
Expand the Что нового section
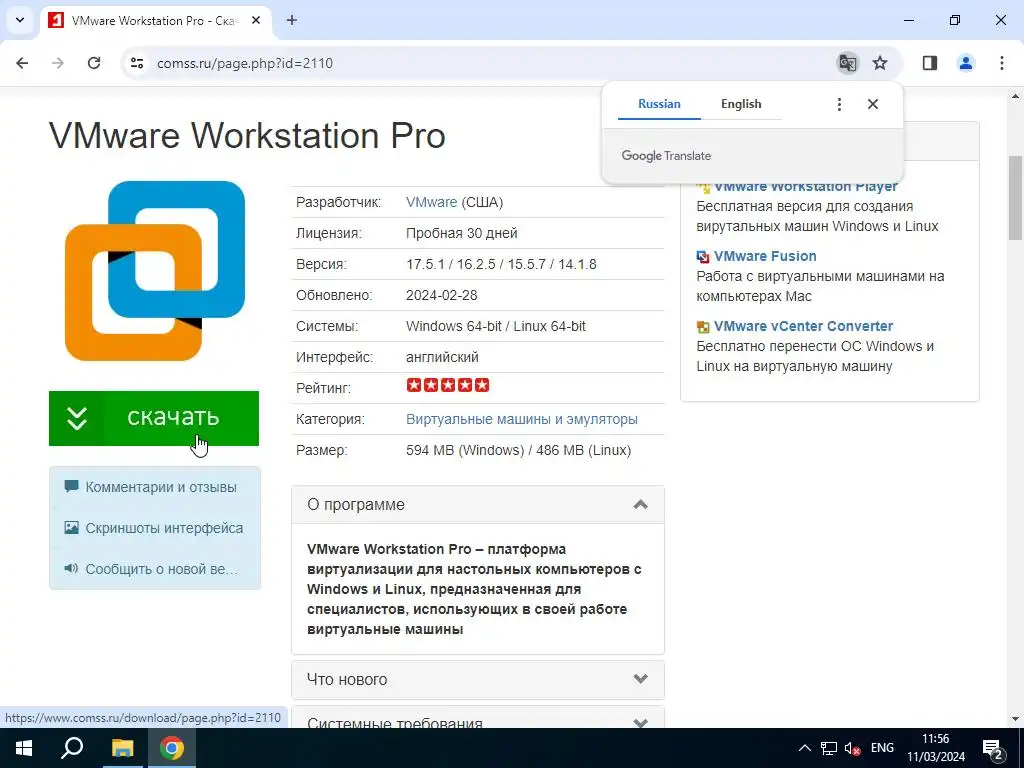pos(478,679)
